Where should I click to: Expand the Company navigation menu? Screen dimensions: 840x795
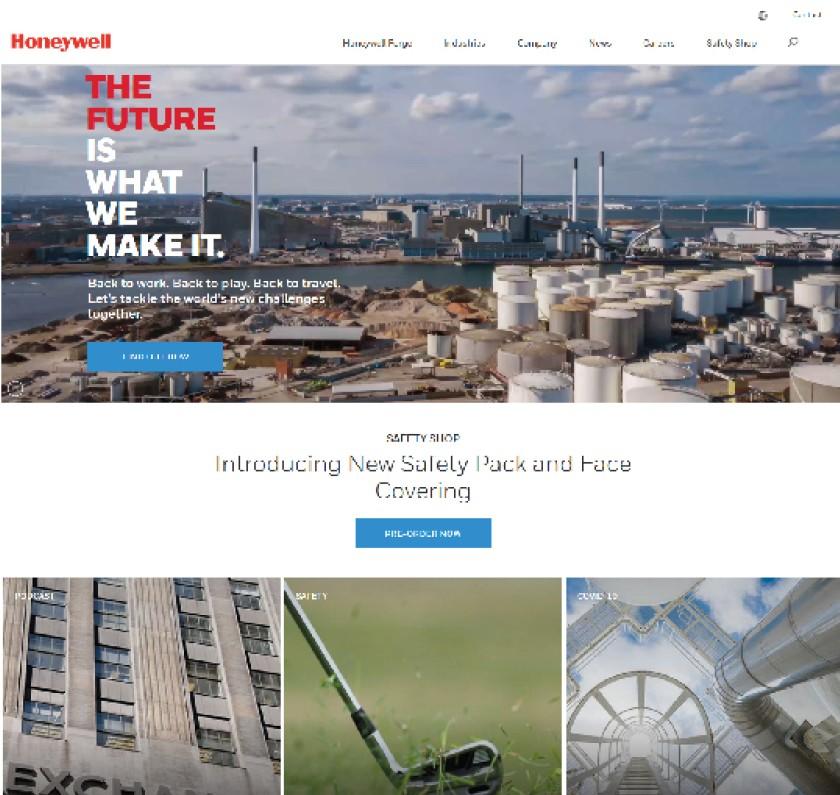tap(537, 43)
